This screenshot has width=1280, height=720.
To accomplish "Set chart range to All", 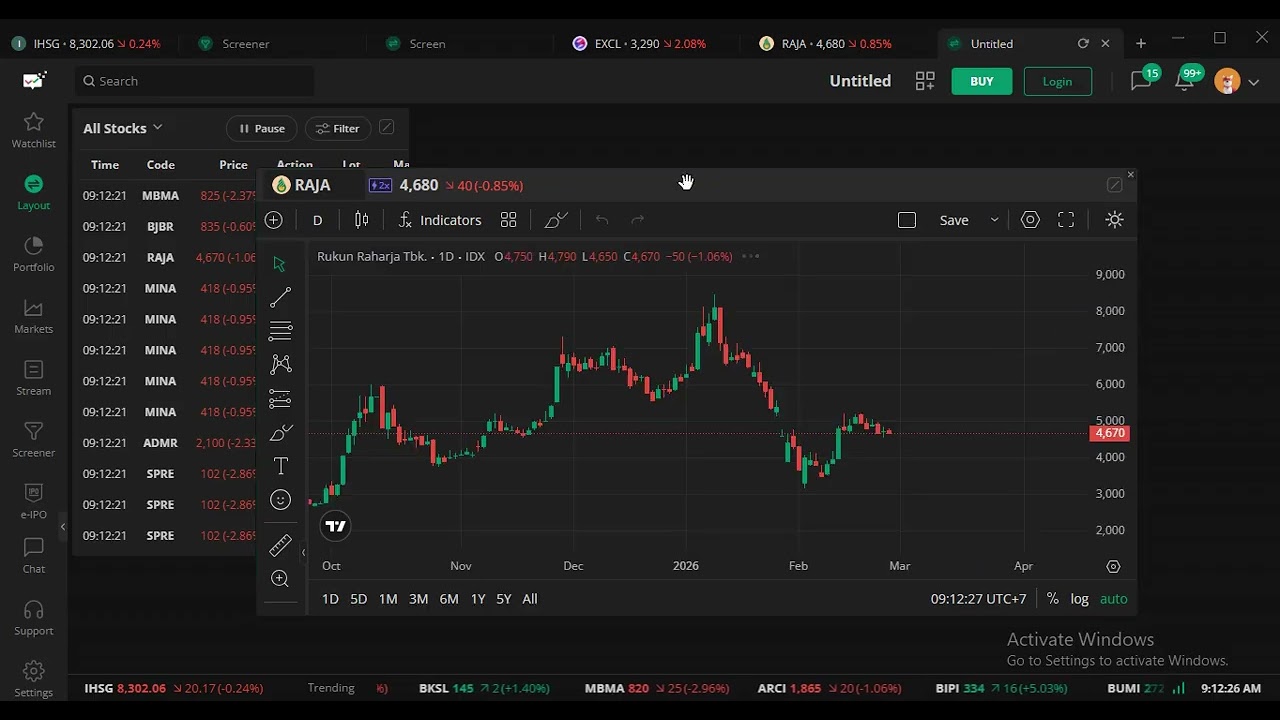I will coord(530,599).
